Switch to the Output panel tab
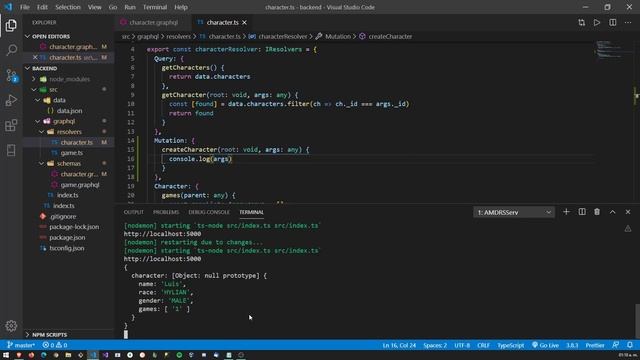Image resolution: width=640 pixels, height=360 pixels. pyautogui.click(x=133, y=212)
